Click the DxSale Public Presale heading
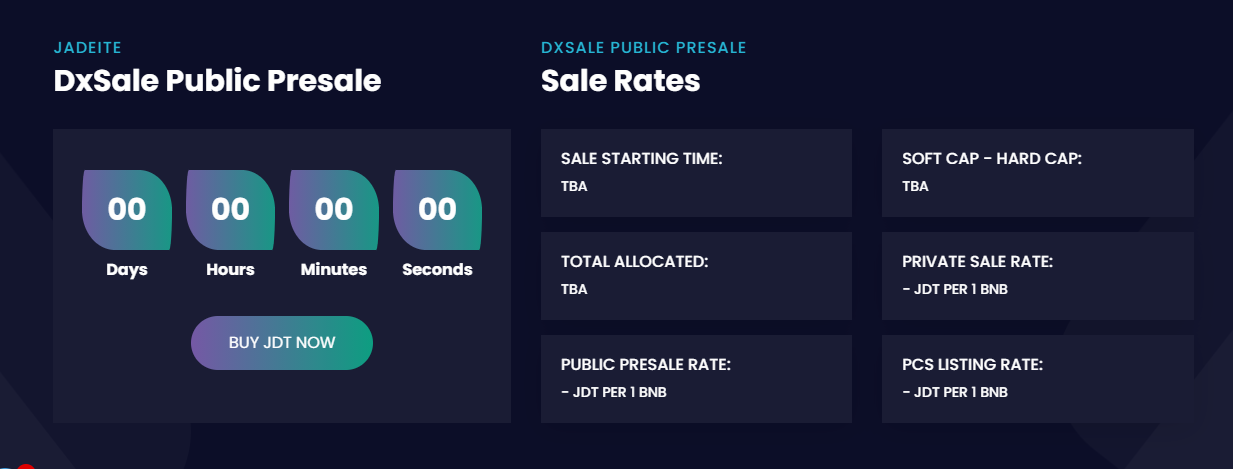This screenshot has height=469, width=1233. [217, 81]
